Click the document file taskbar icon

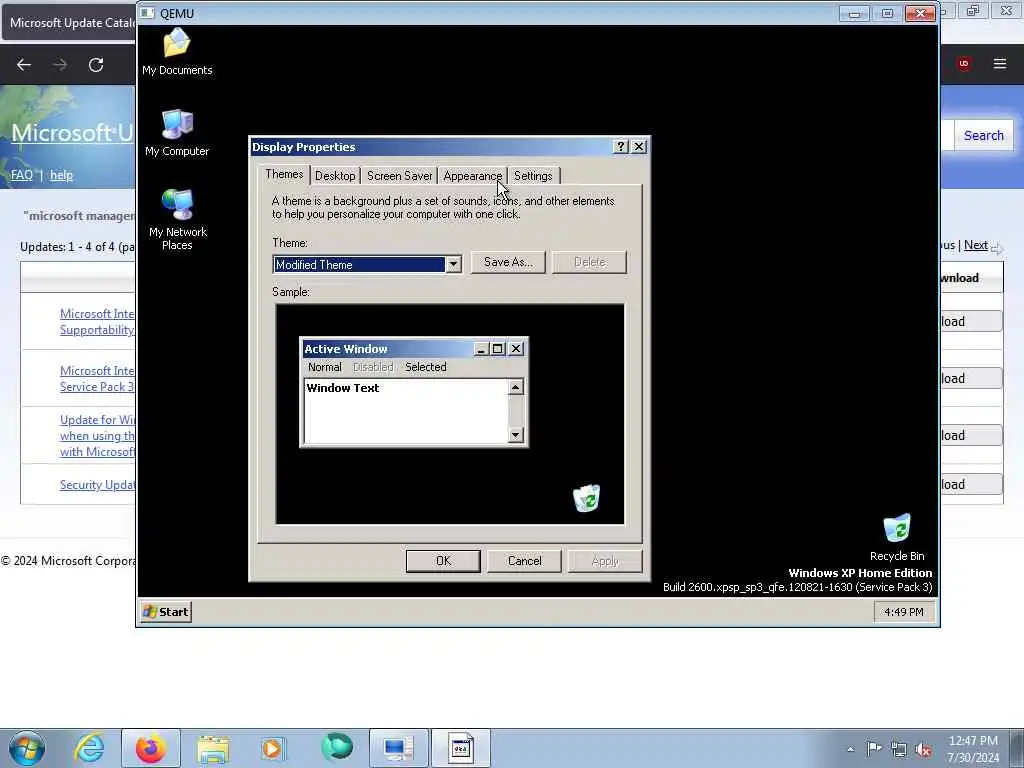[x=460, y=748]
